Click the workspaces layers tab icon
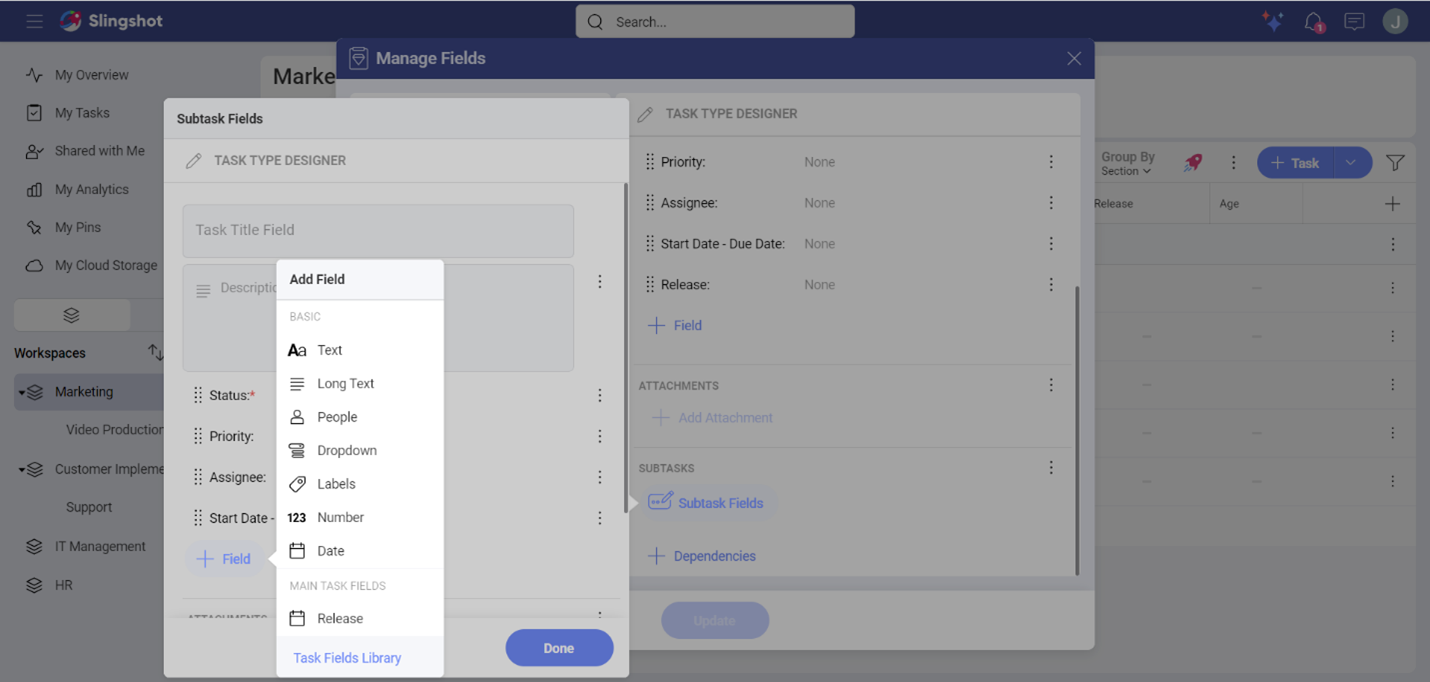Viewport: 1430px width, 682px height. coord(71,315)
